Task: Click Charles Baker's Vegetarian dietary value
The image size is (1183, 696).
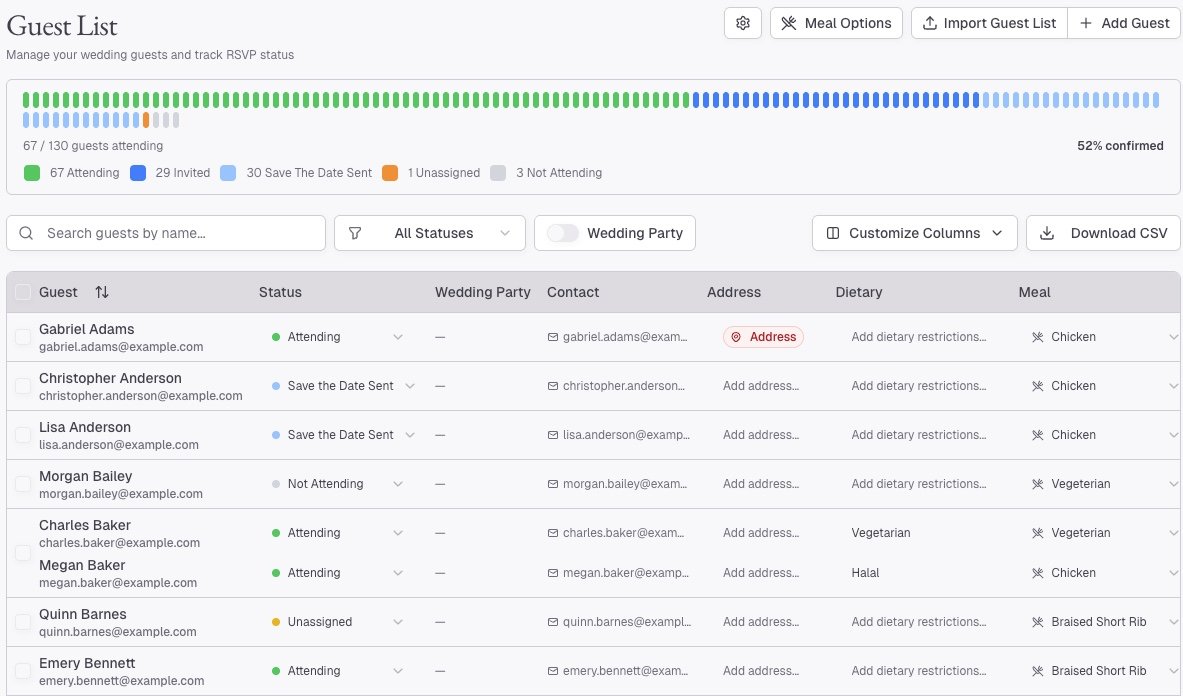Action: point(880,533)
